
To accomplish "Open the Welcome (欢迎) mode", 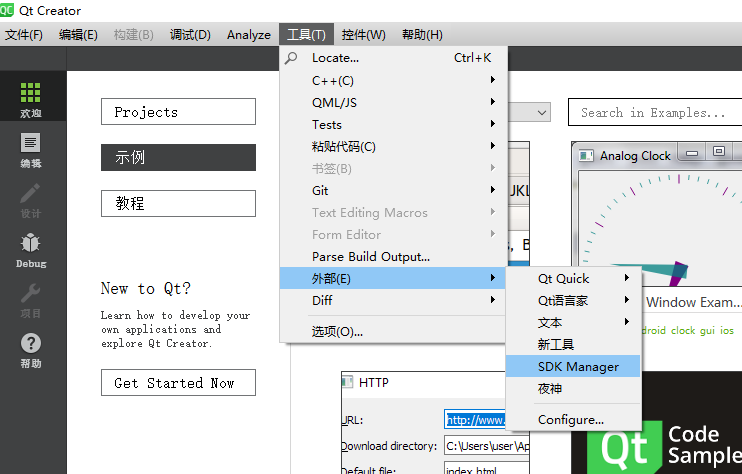I will point(31,99).
